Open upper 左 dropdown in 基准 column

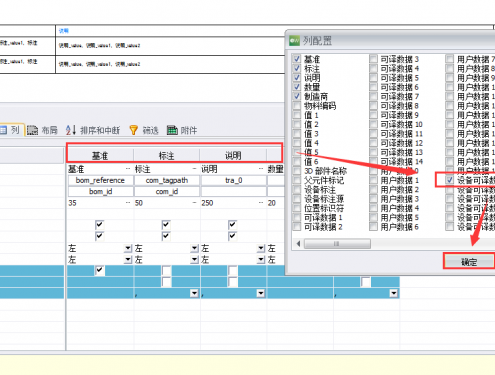coord(128,248)
